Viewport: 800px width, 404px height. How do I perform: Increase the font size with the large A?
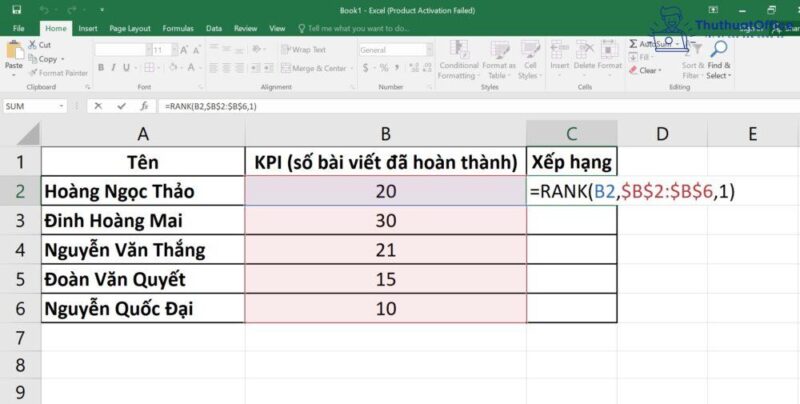pyautogui.click(x=184, y=50)
